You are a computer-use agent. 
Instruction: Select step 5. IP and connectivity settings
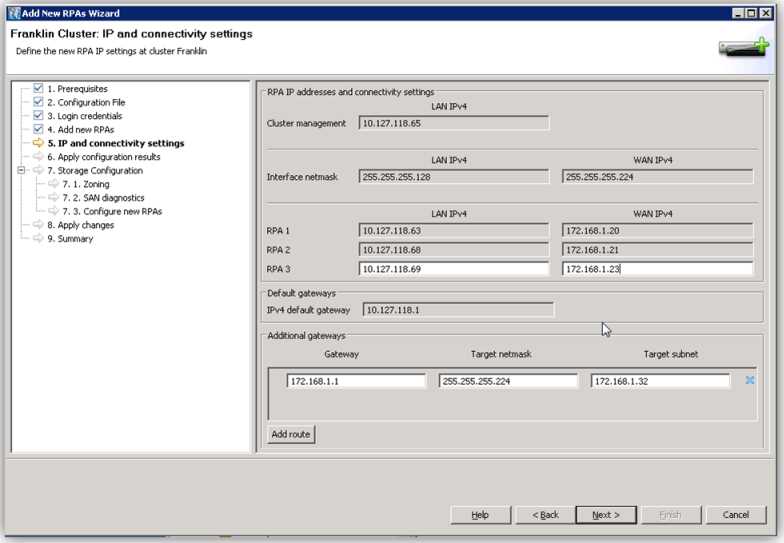tap(116, 143)
